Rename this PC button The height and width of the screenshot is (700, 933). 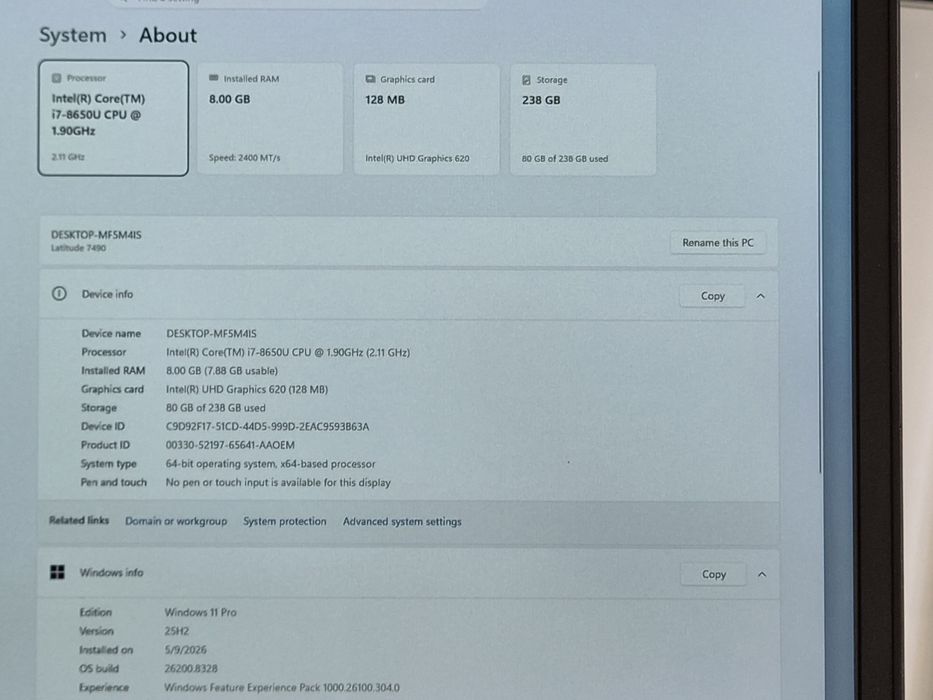click(x=718, y=243)
